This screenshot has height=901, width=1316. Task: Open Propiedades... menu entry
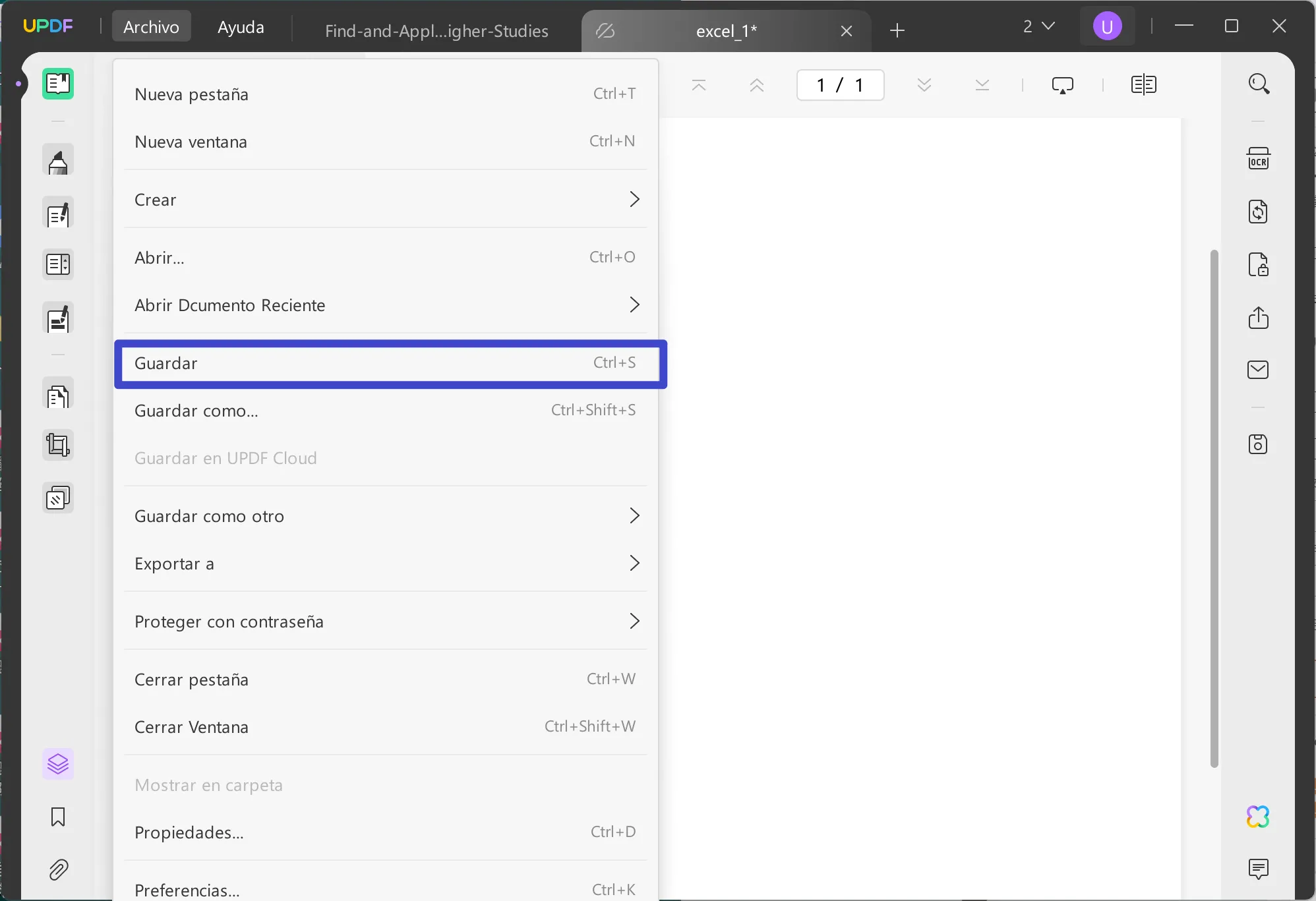tap(386, 832)
